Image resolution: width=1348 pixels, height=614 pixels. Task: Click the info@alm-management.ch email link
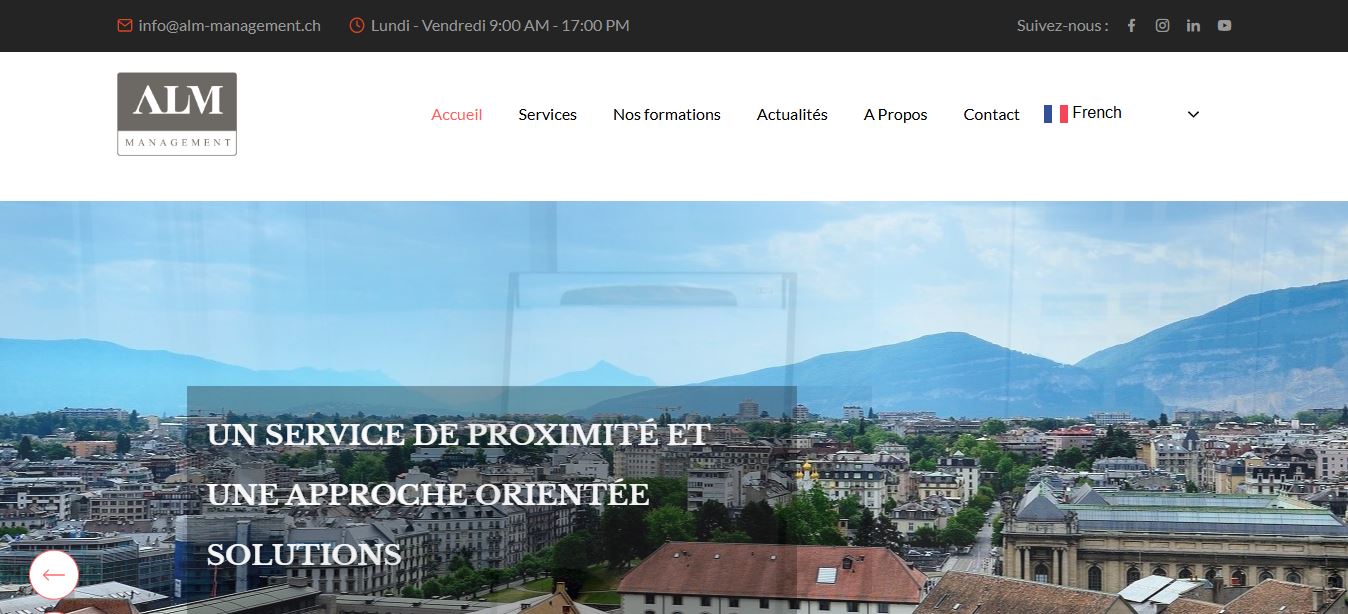coord(229,26)
